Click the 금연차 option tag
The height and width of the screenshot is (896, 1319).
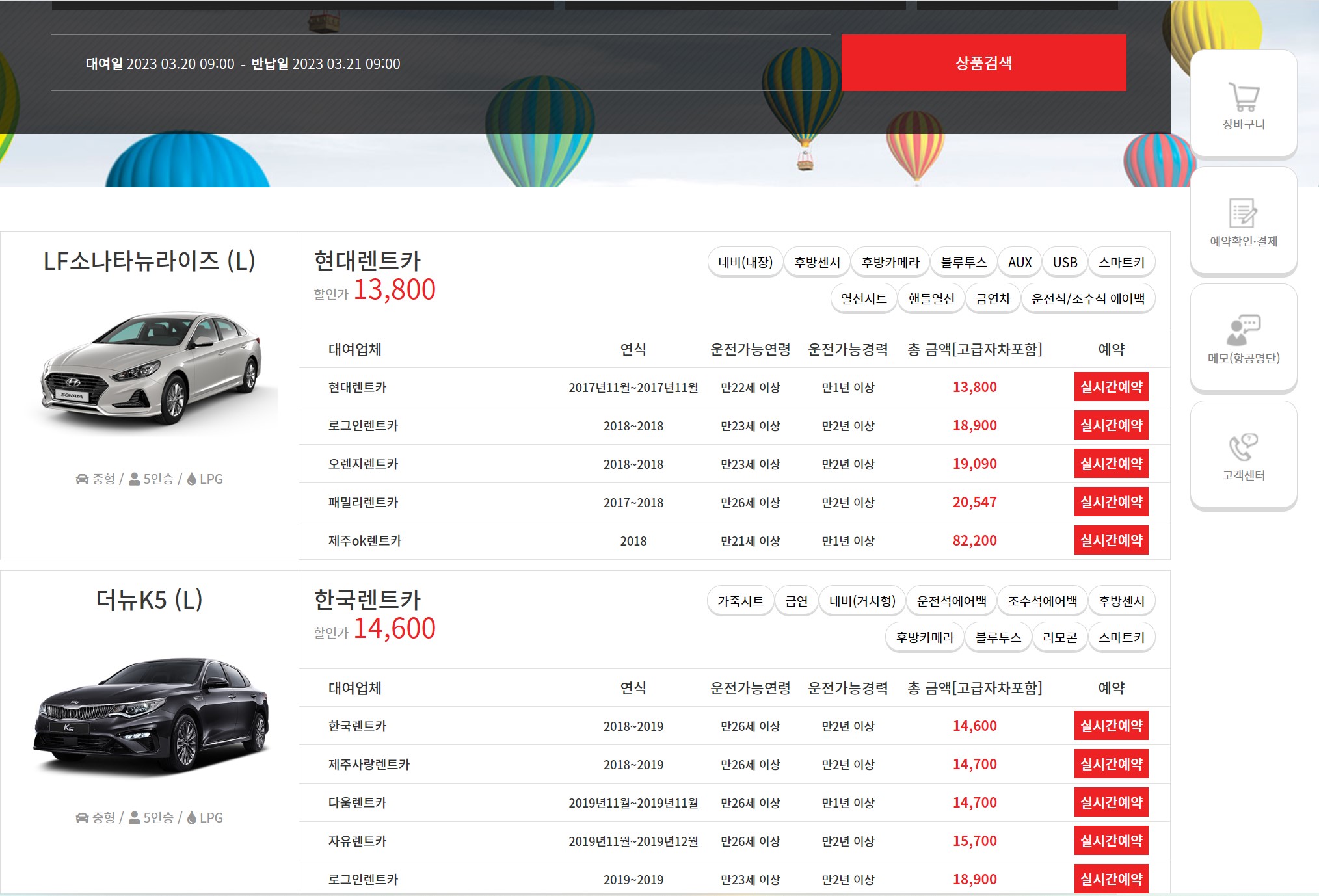(993, 298)
